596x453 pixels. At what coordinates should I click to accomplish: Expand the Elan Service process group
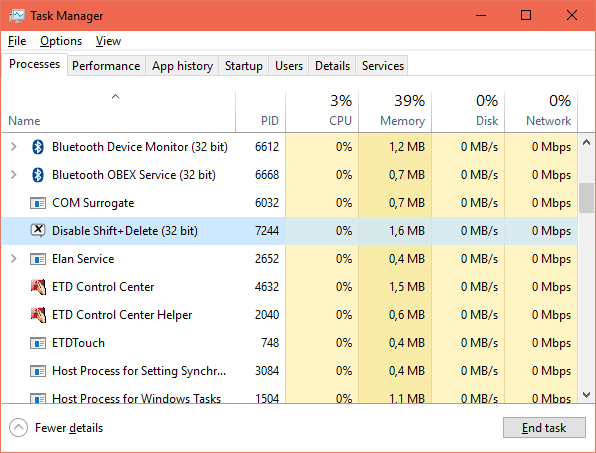14,259
